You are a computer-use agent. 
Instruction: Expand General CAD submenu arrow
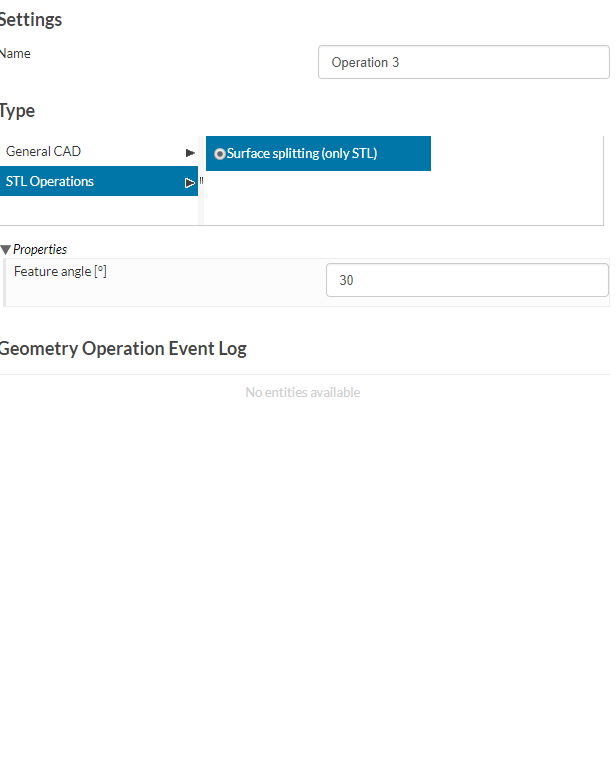click(x=190, y=153)
